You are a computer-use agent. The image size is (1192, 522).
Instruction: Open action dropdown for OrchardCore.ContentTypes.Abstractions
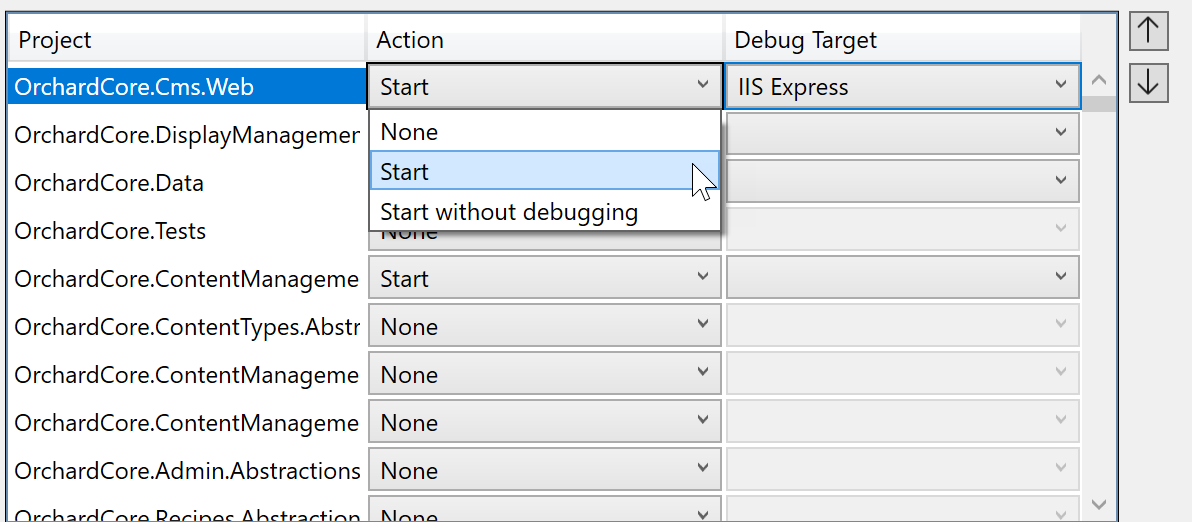pos(544,327)
